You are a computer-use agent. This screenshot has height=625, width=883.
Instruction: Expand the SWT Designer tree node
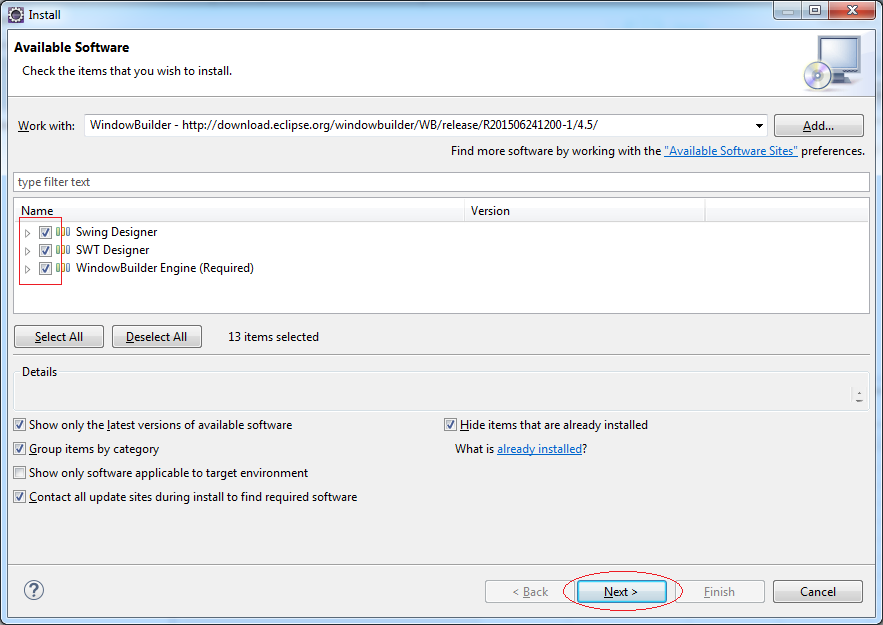pyautogui.click(x=27, y=251)
